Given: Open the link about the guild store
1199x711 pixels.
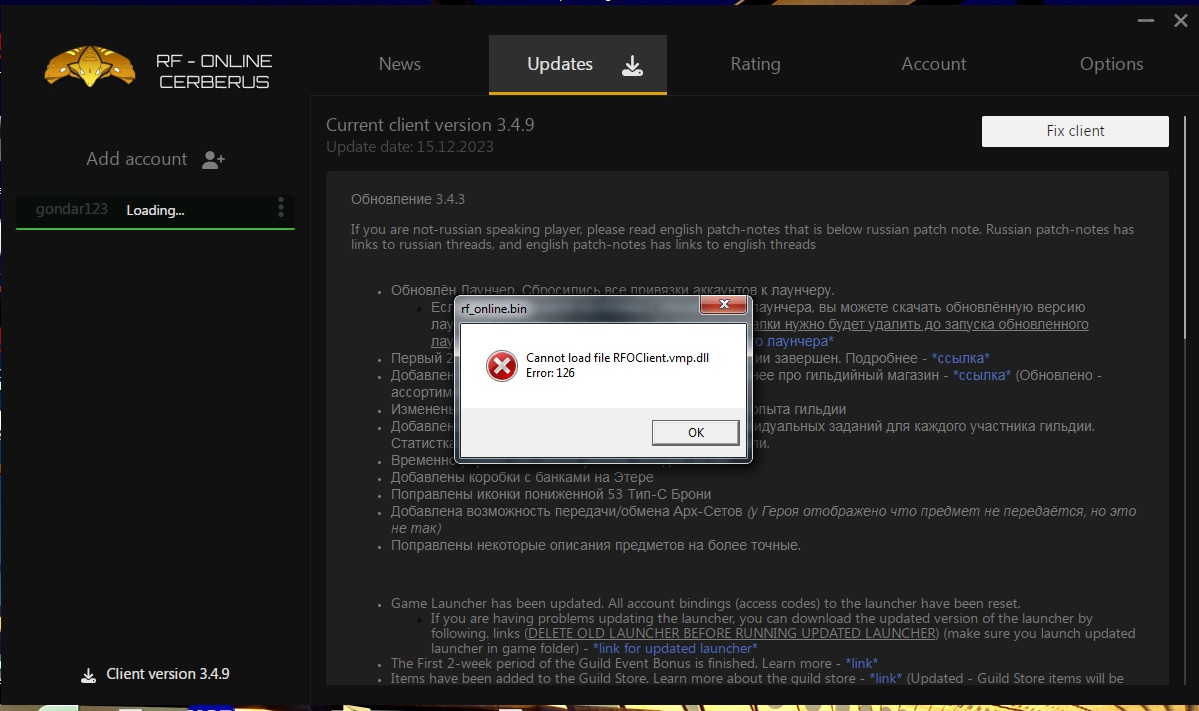Looking at the screenshot, I should 885,678.
